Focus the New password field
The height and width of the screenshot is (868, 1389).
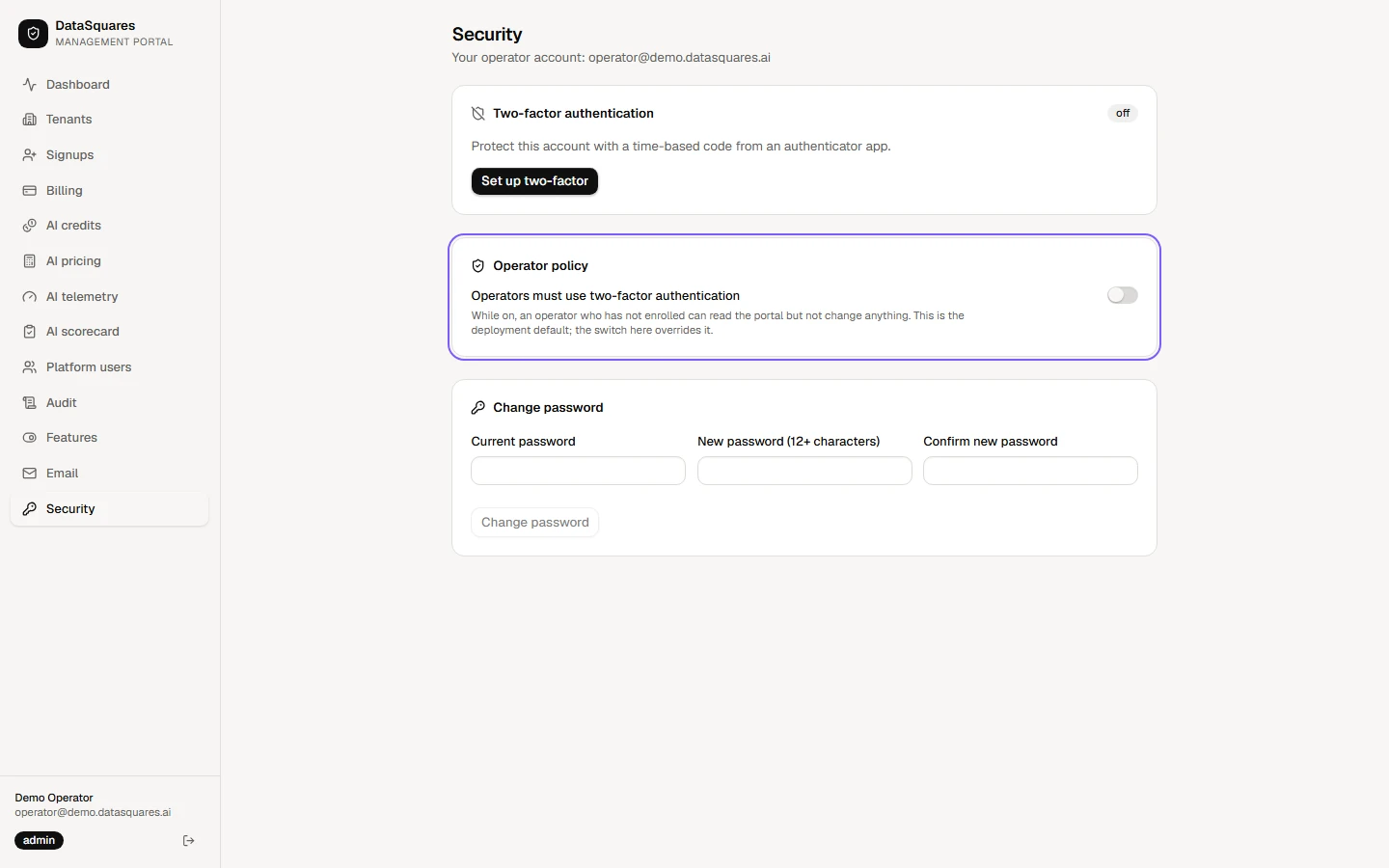(x=804, y=471)
